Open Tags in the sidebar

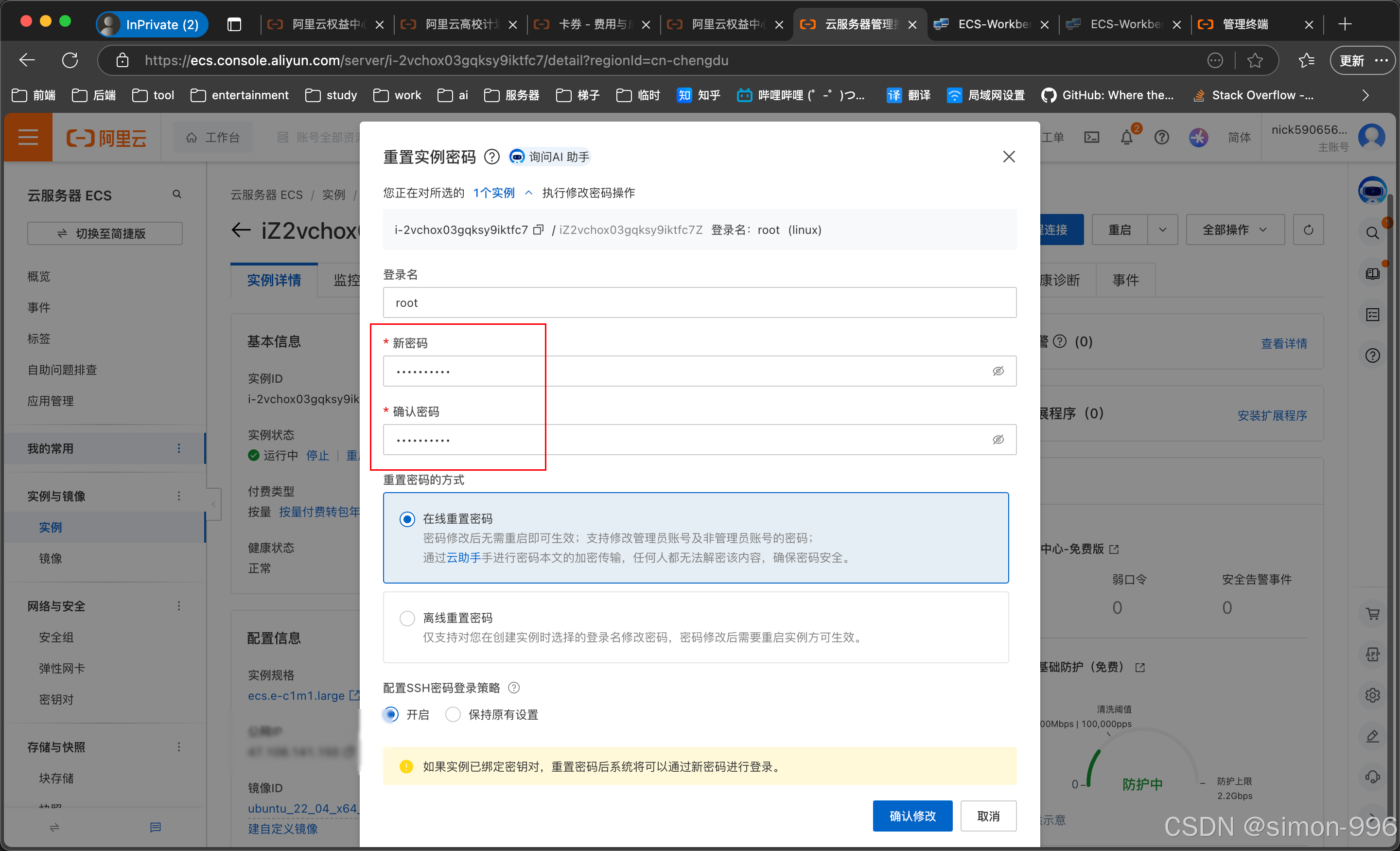point(38,339)
